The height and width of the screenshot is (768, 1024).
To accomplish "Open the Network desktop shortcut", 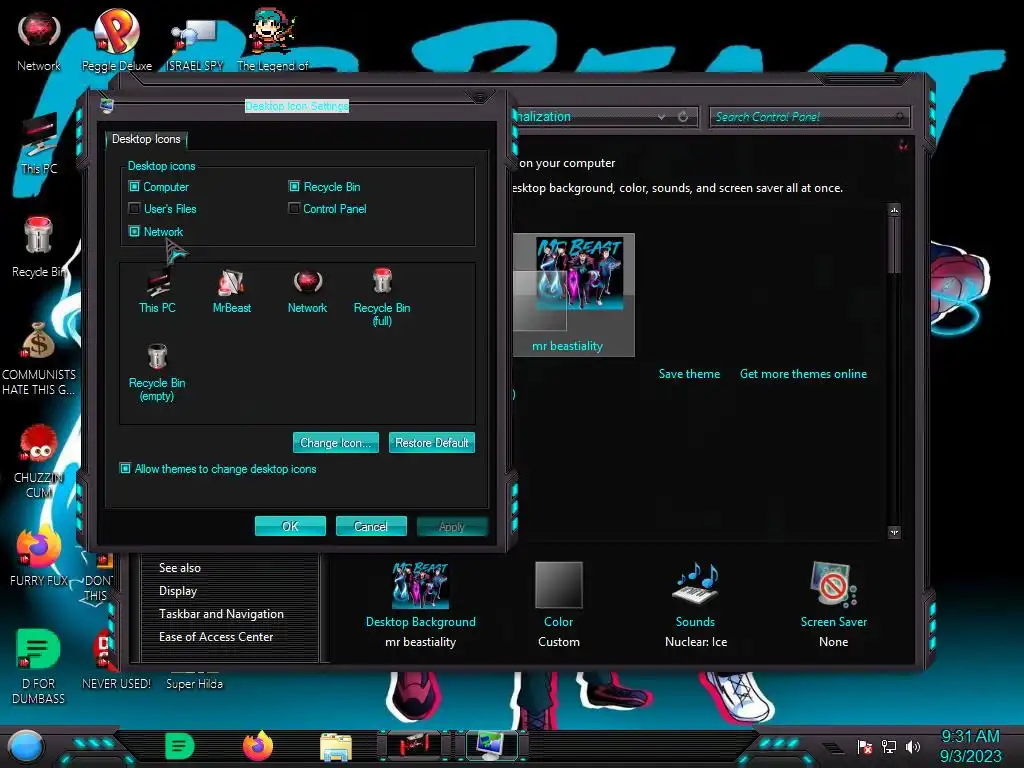I will pos(39,41).
